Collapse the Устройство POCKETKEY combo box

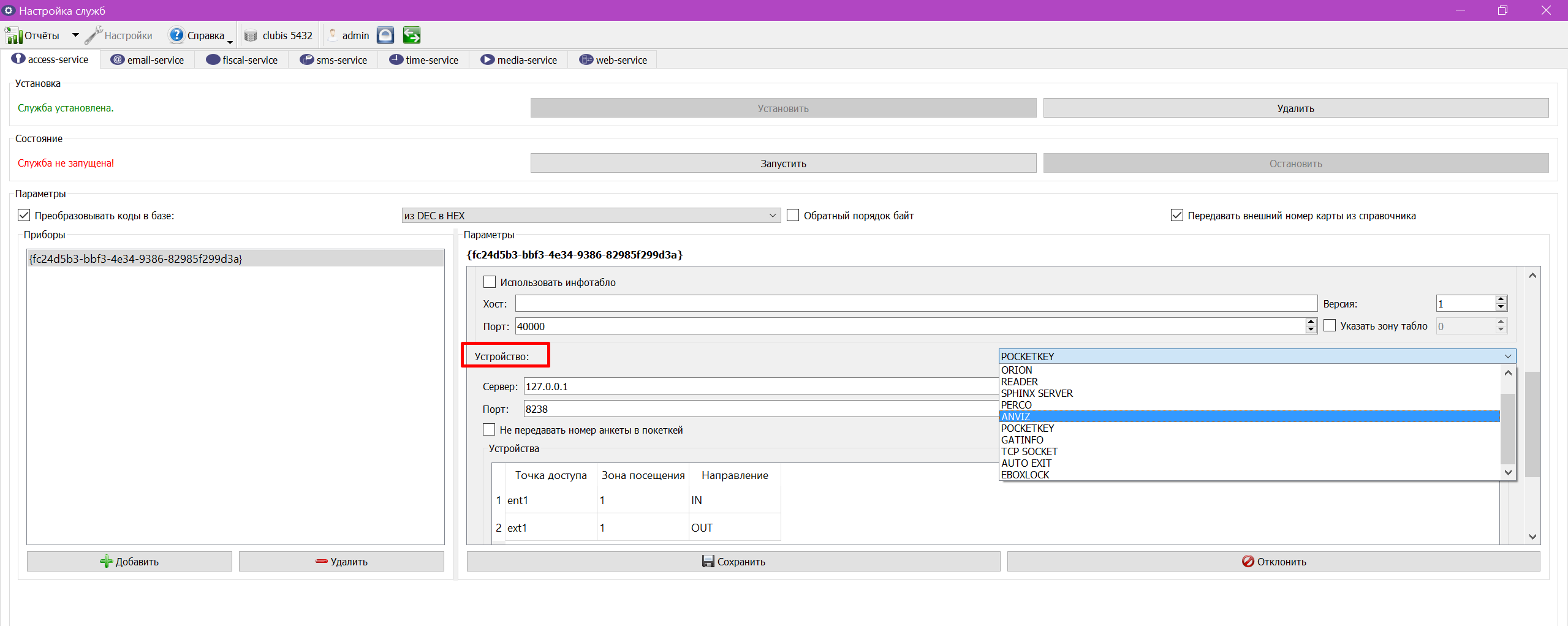point(1257,356)
